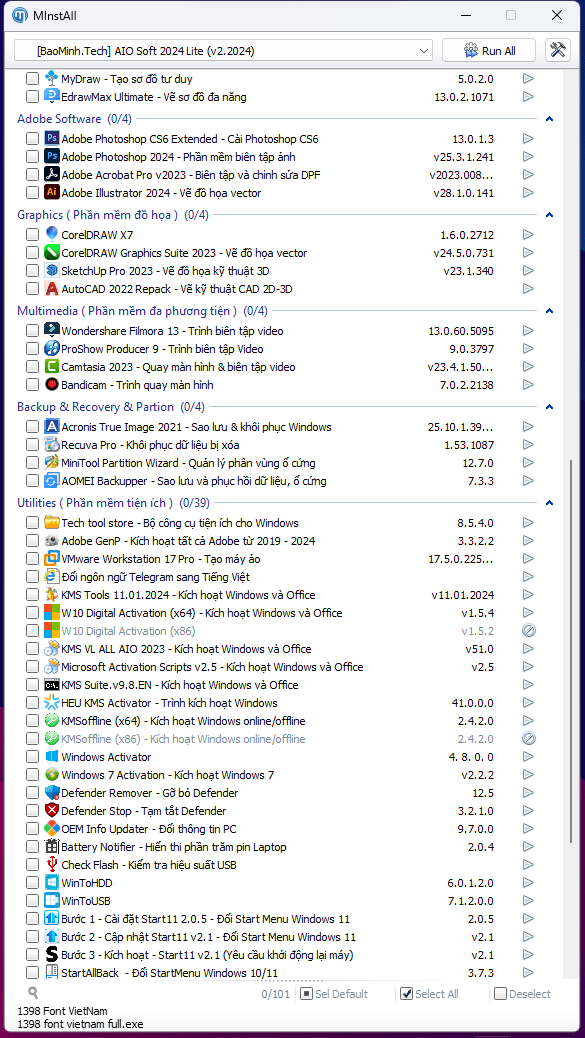Viewport: 585px width, 1038px height.
Task: Tick the VMware Workstation 17 Pro checkbox
Action: 32,559
